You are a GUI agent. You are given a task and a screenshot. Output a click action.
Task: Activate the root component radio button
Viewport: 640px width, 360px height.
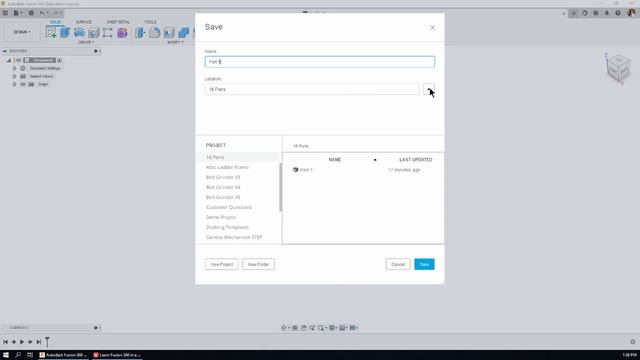click(60, 60)
